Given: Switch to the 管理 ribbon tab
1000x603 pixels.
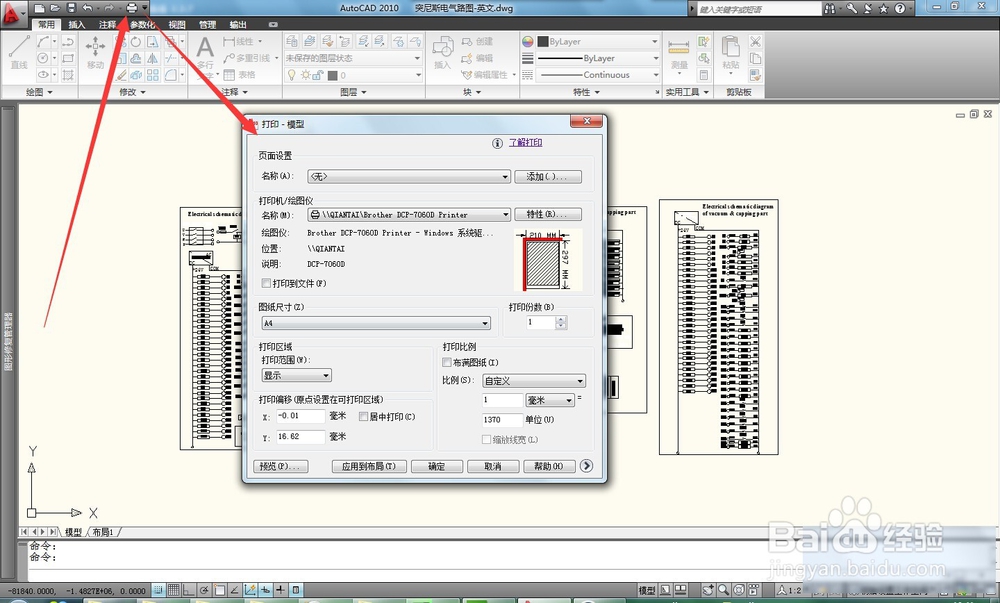Looking at the screenshot, I should coord(207,24).
